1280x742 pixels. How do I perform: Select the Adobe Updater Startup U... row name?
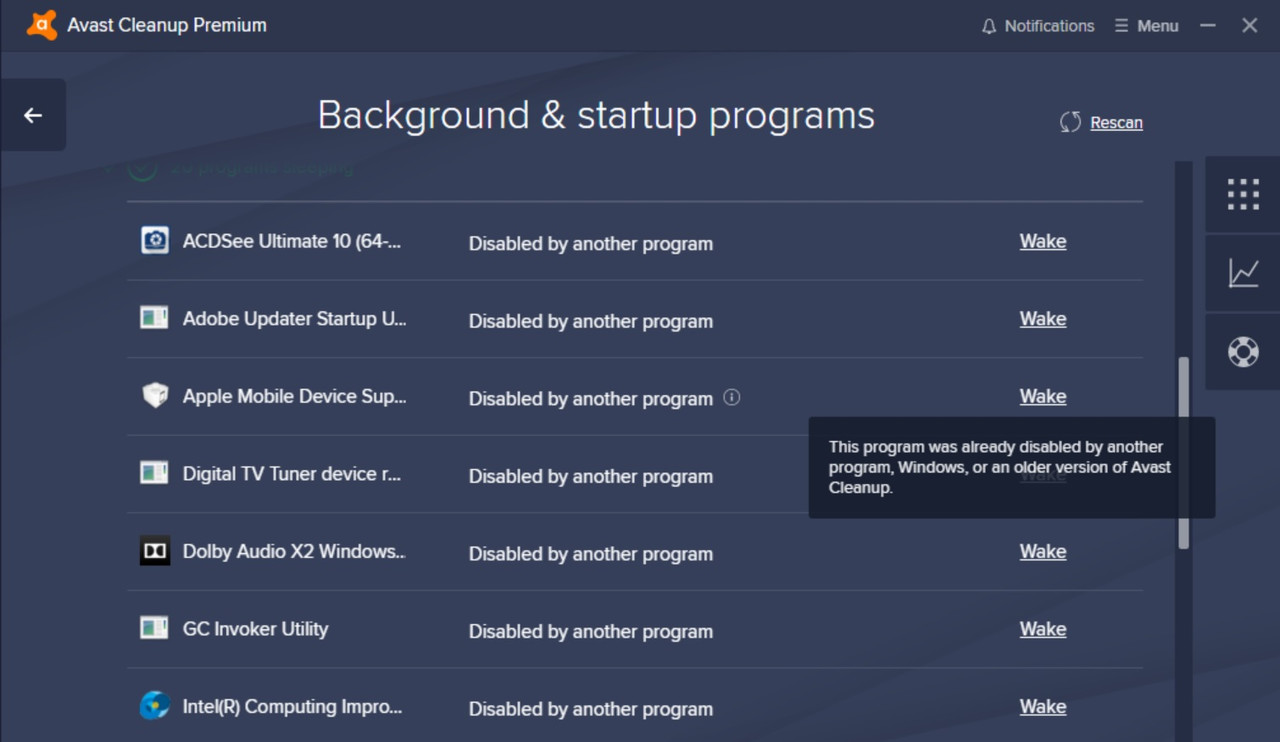tap(294, 319)
